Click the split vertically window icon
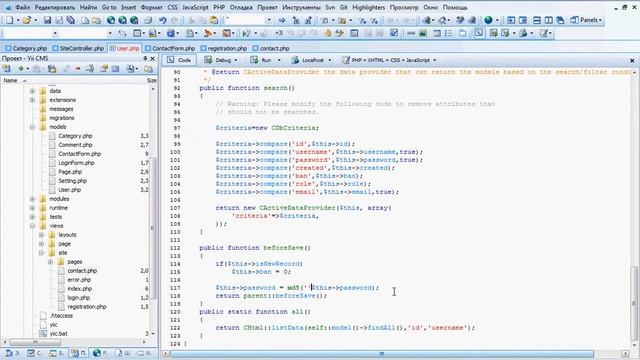Image resolution: width=640 pixels, height=360 pixels. 549,20
